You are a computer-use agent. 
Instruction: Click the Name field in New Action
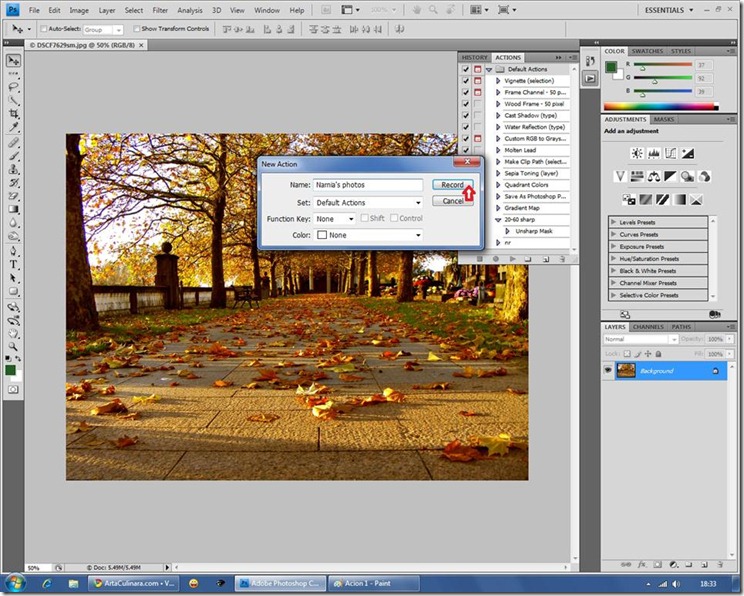pyautogui.click(x=368, y=185)
